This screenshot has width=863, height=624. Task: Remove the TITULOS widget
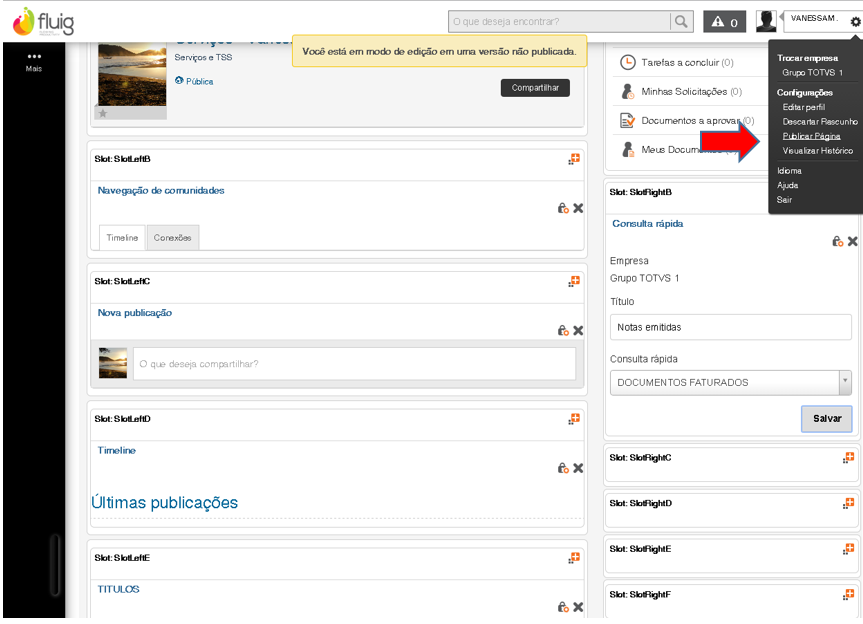point(578,607)
